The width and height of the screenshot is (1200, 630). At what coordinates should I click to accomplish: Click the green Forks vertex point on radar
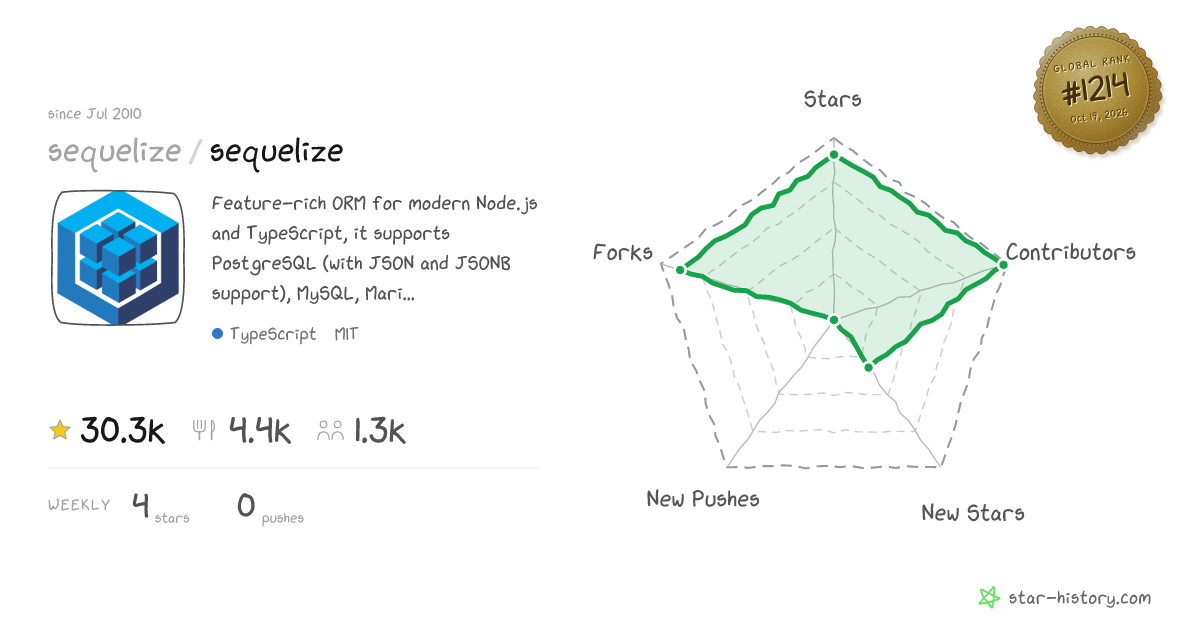click(680, 270)
